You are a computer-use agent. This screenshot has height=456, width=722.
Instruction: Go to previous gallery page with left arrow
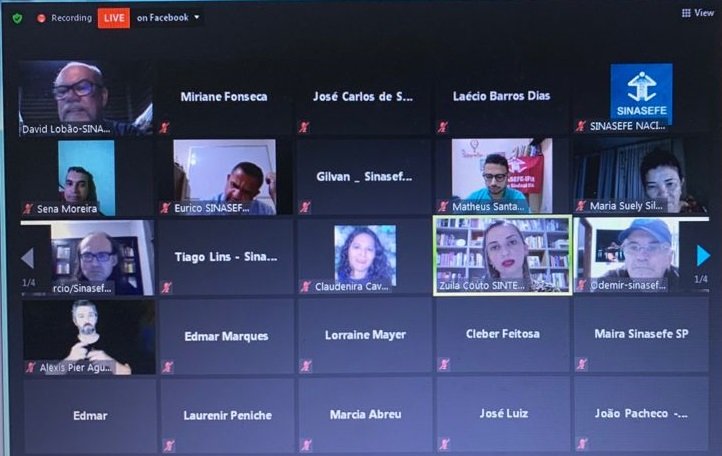pyautogui.click(x=26, y=258)
